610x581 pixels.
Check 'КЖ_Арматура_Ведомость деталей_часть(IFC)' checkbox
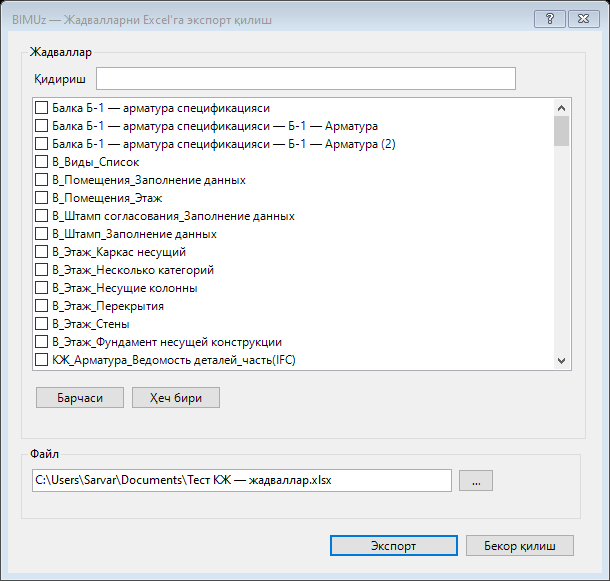[x=41, y=360]
